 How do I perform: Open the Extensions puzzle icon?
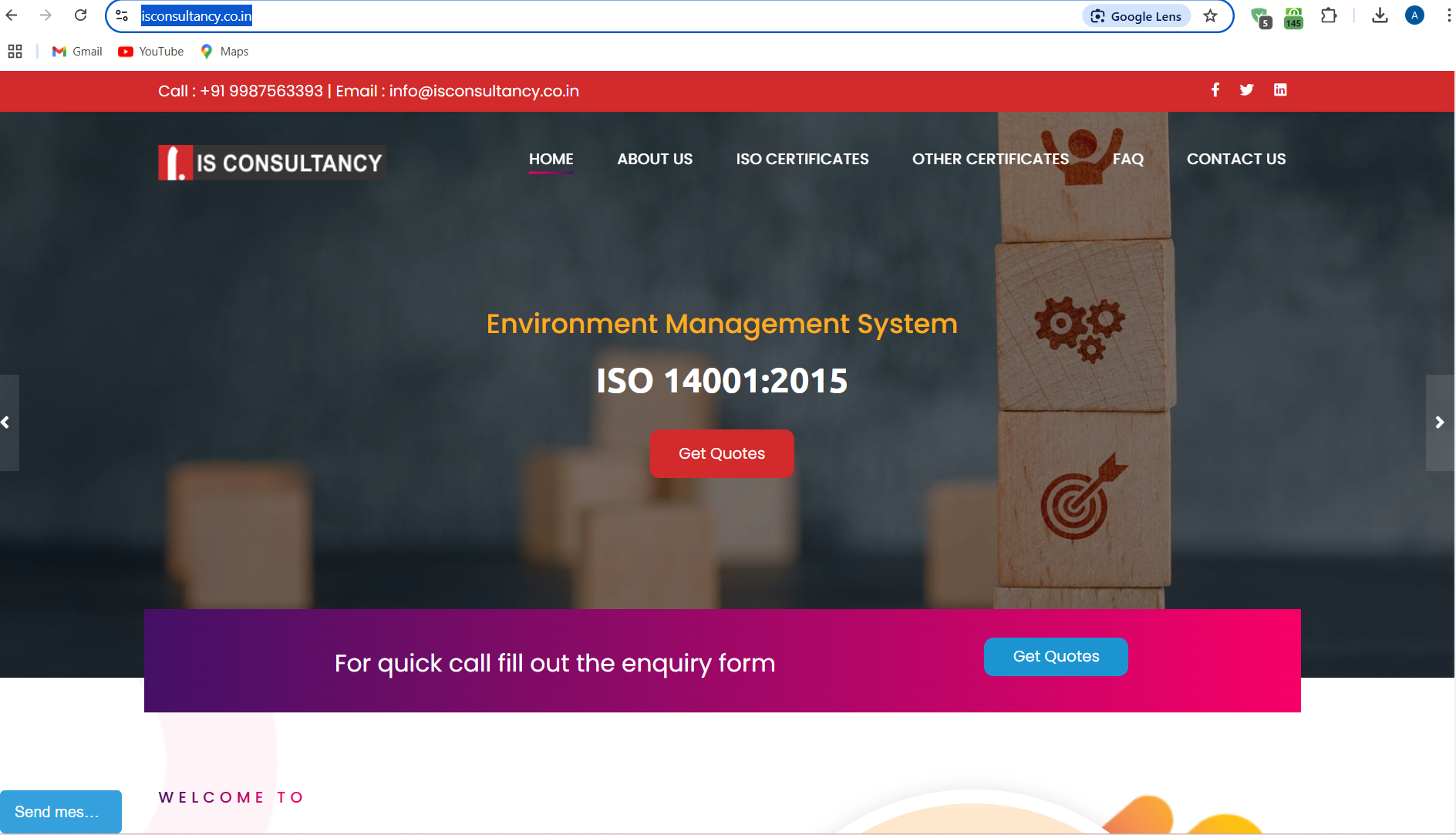tap(1328, 15)
